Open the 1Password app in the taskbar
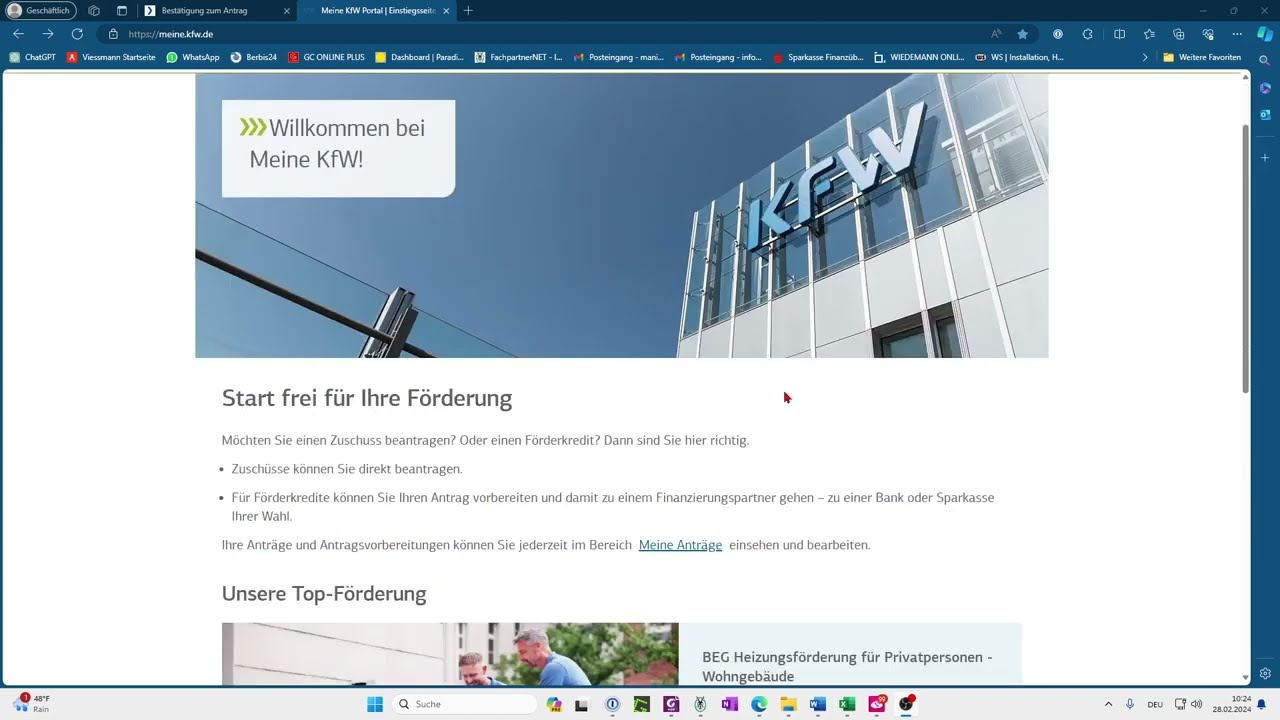 click(613, 704)
